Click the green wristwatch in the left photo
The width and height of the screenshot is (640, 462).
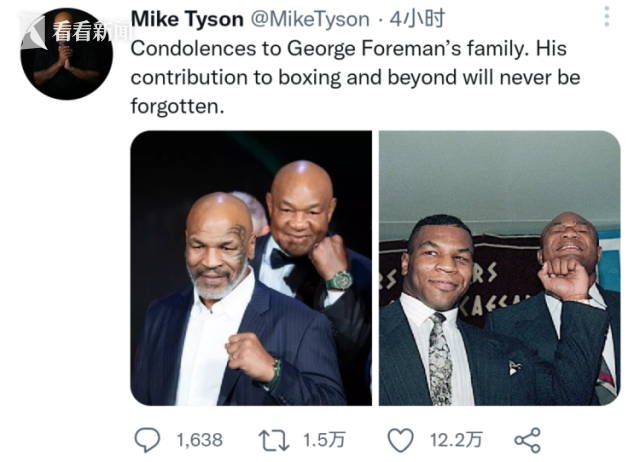tap(339, 280)
